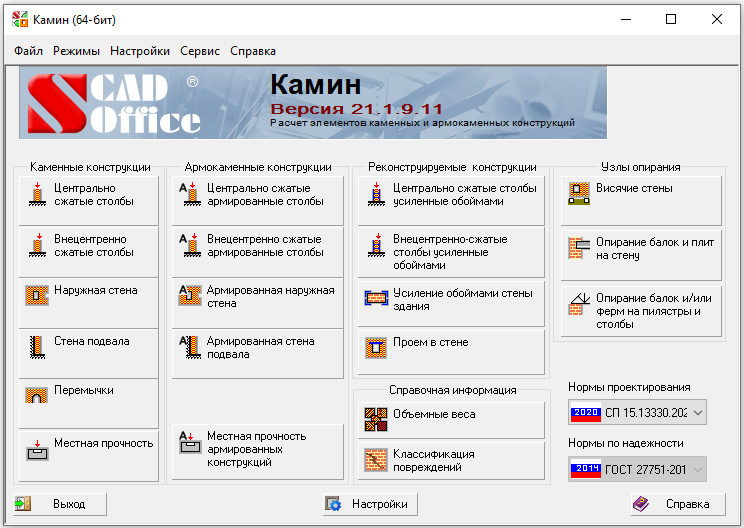Expand the Нормы по надежности ГОСТ dropdown
The width and height of the screenshot is (744, 528).
coord(698,469)
